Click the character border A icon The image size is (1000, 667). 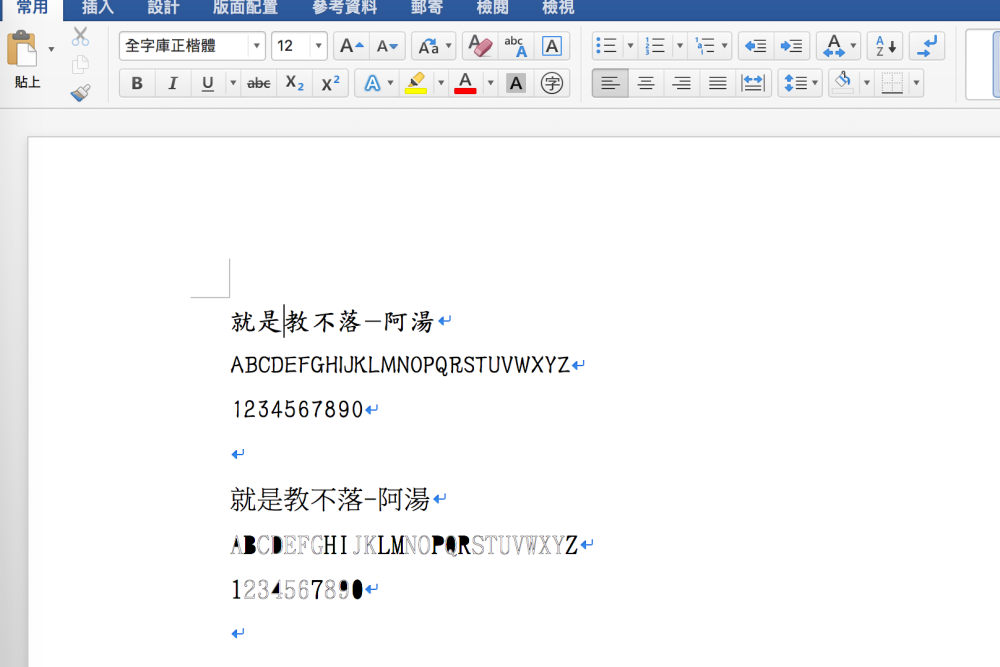pyautogui.click(x=552, y=46)
